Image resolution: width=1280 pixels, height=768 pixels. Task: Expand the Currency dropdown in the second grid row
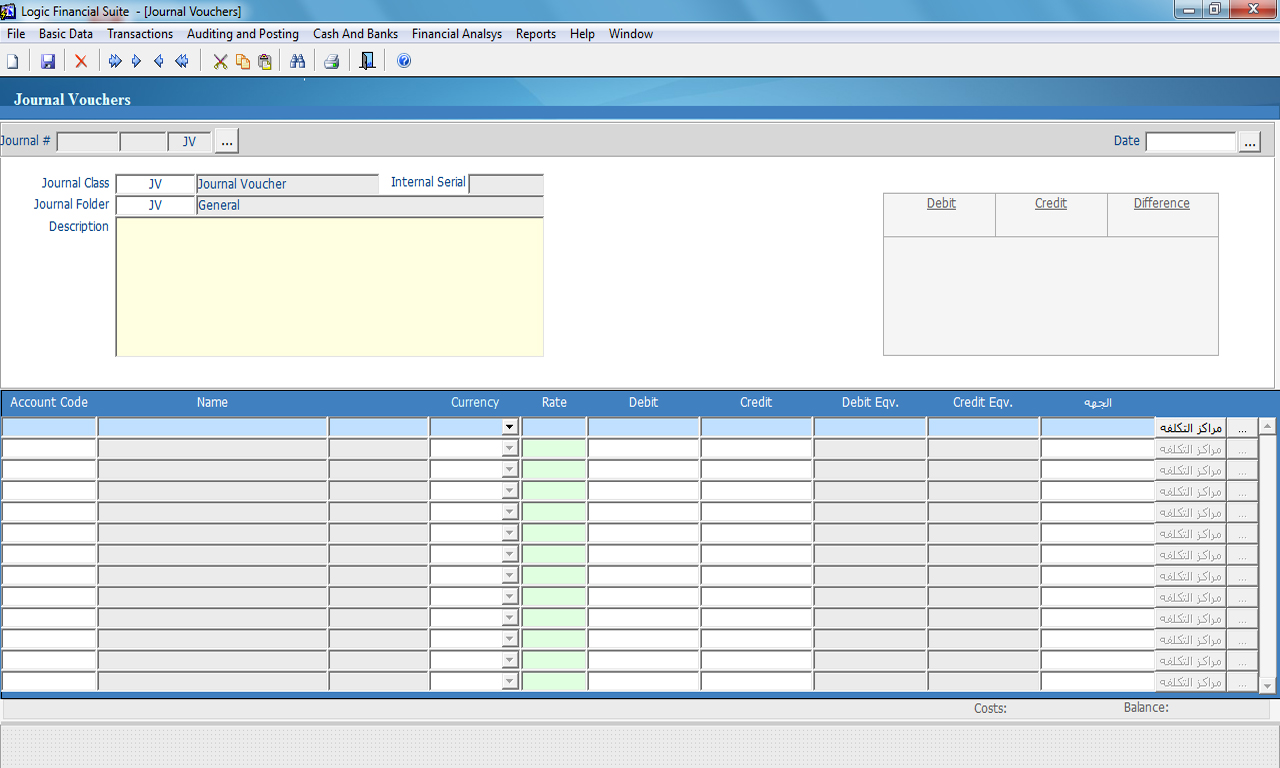point(509,449)
